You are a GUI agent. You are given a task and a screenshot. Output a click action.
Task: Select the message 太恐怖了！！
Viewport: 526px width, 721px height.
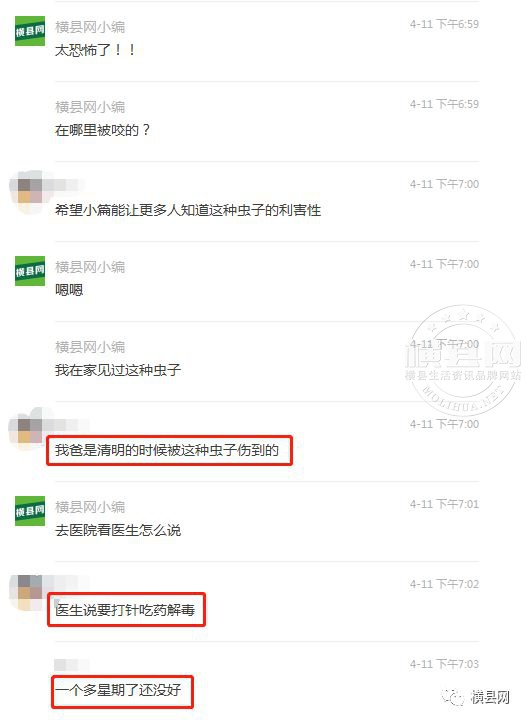tap(95, 50)
